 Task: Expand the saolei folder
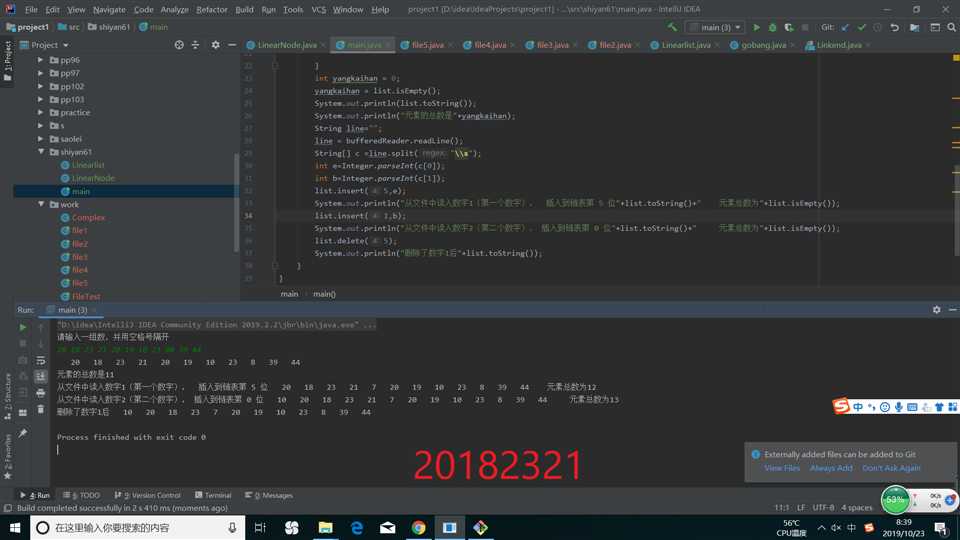(40, 139)
